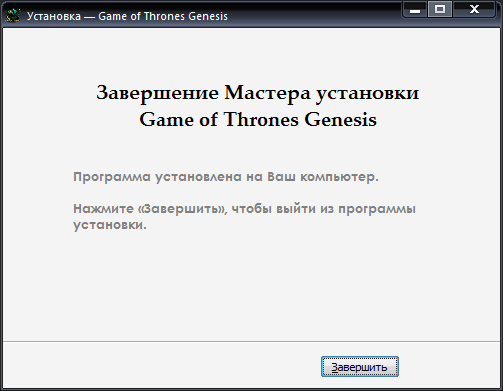
Task: Maximize the Установка installer window
Action: (x=440, y=9)
